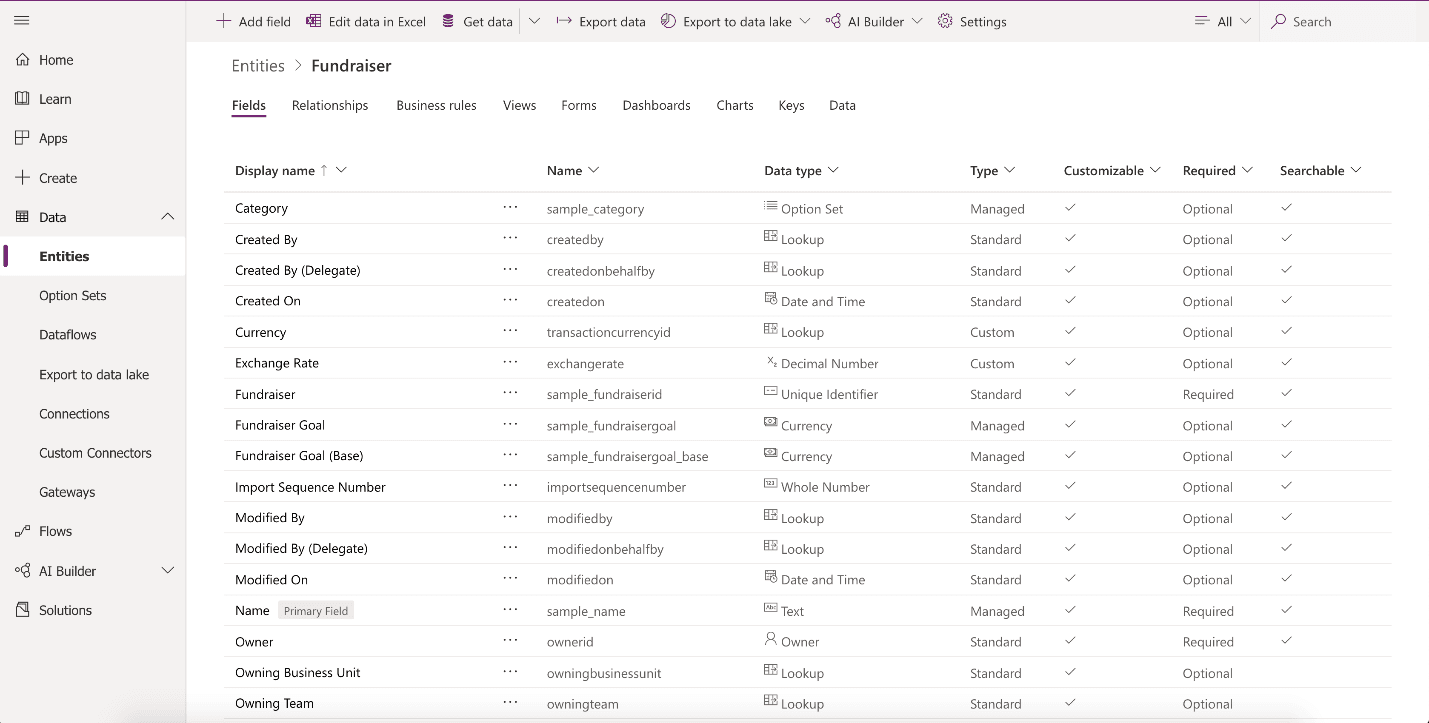Open Flows in left navigation
The width and height of the screenshot is (1429, 723).
[x=55, y=531]
